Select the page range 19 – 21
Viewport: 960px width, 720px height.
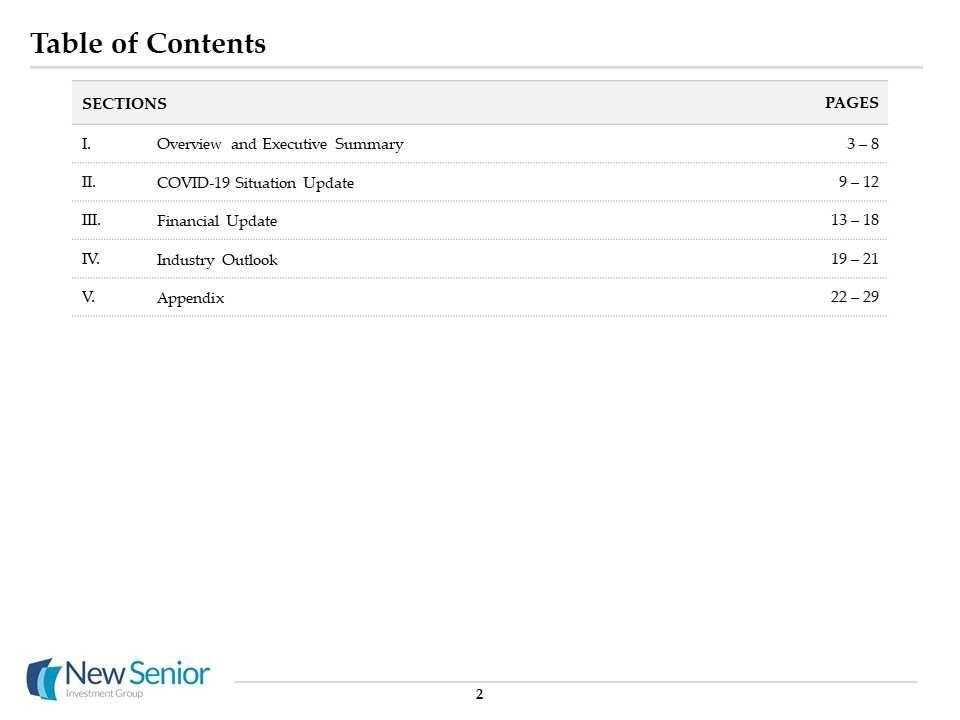pos(854,260)
